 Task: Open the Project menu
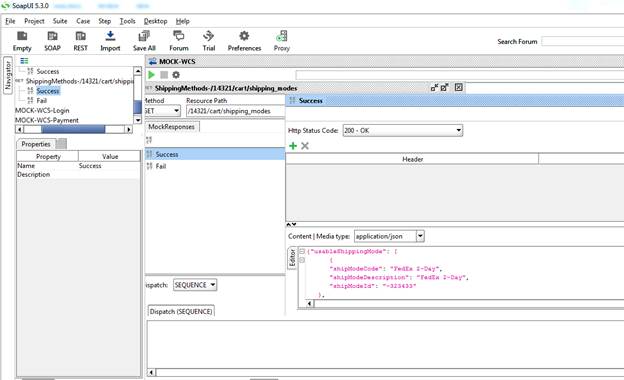coord(34,21)
